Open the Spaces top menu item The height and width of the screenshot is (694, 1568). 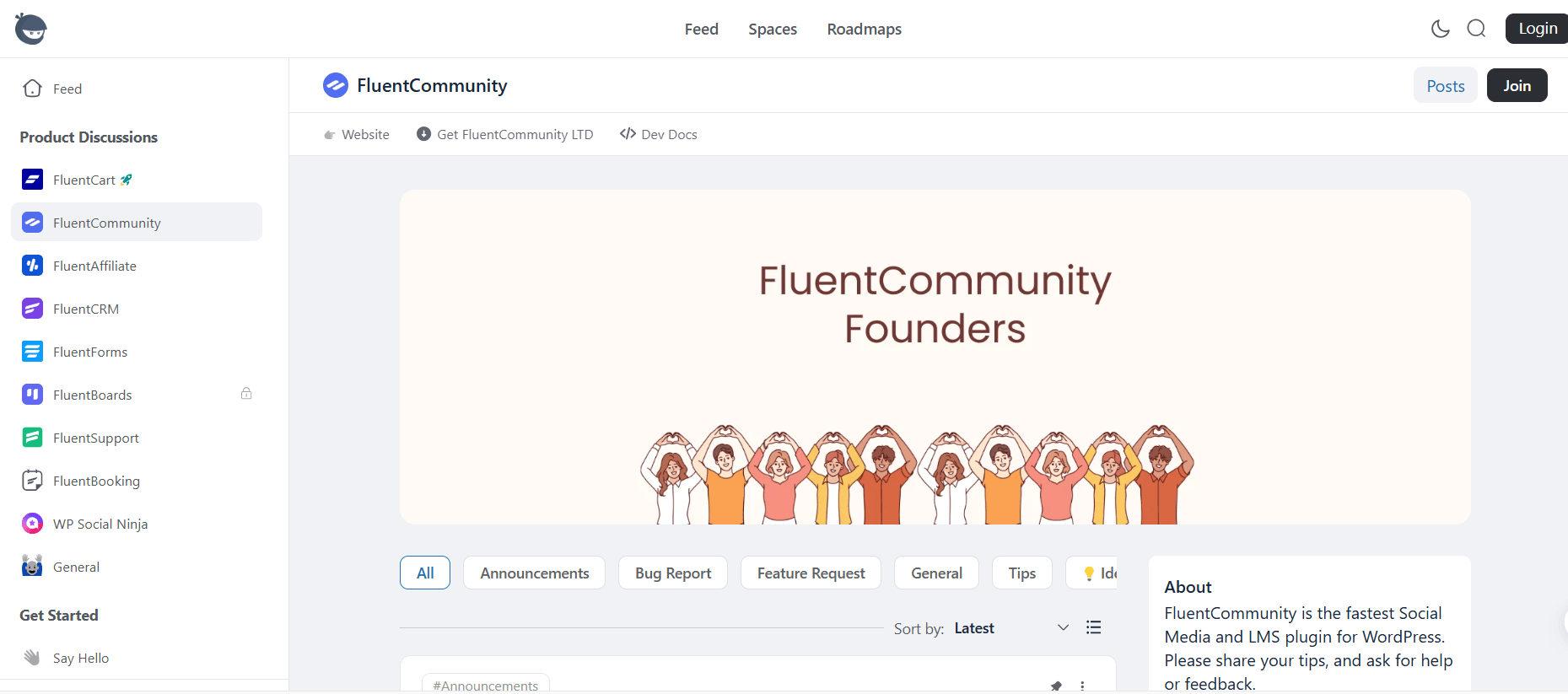pos(773,29)
